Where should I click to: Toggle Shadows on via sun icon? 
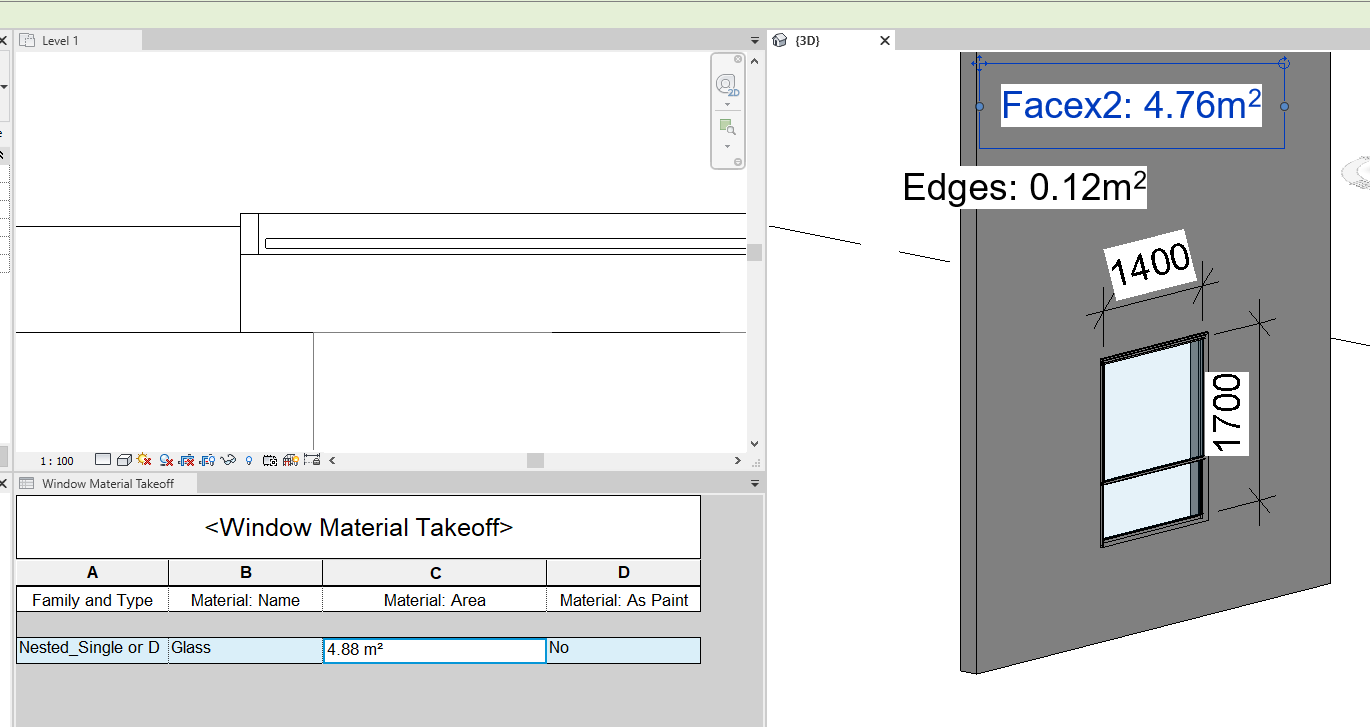click(165, 460)
